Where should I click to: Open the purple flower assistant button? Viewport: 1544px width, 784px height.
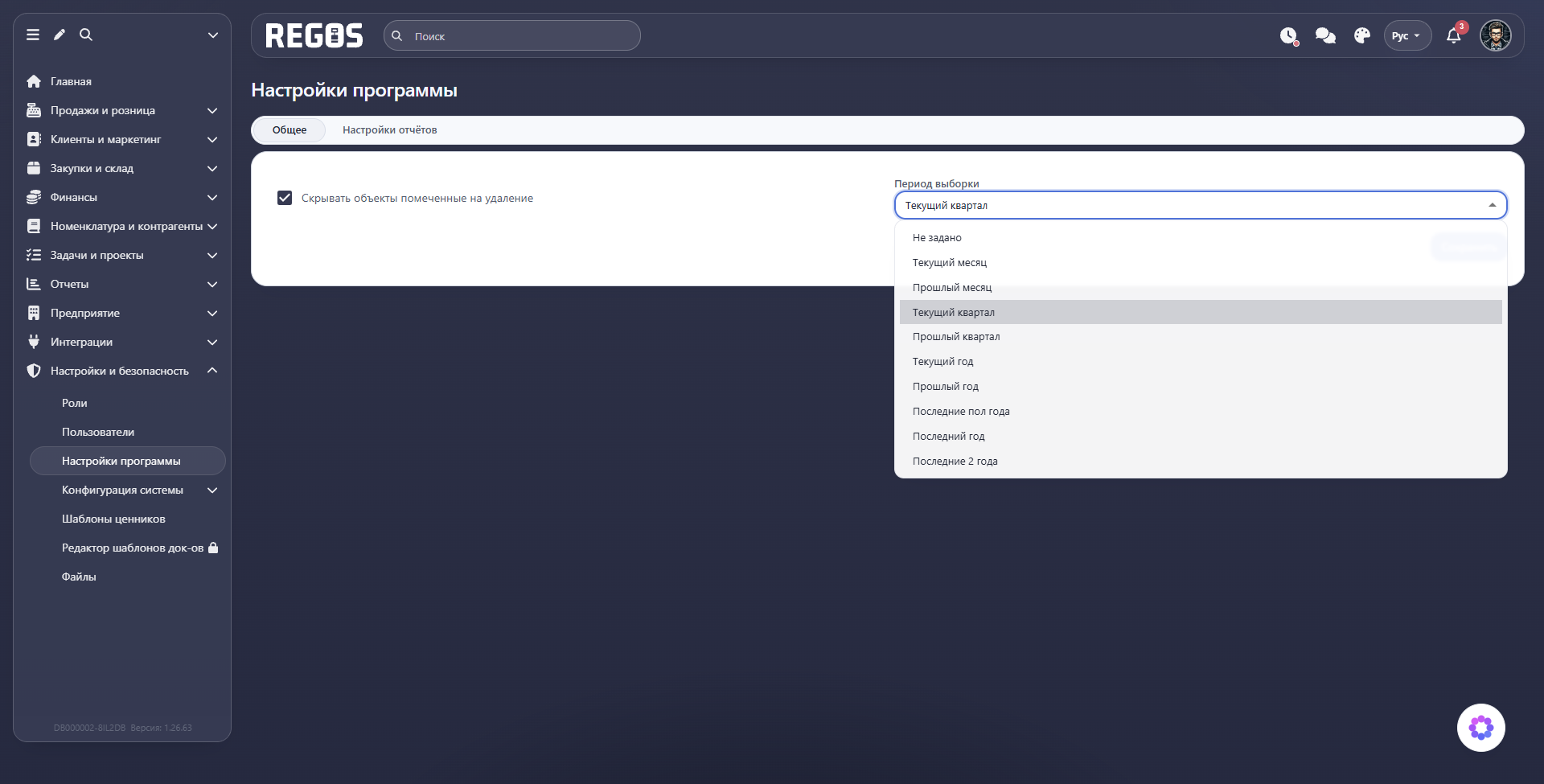[x=1481, y=728]
